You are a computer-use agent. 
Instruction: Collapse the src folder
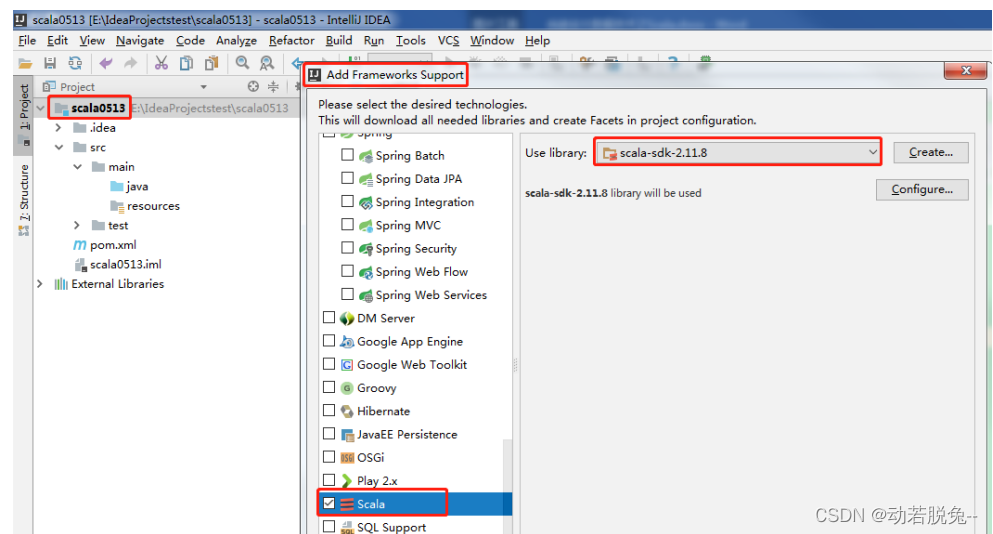[x=59, y=148]
